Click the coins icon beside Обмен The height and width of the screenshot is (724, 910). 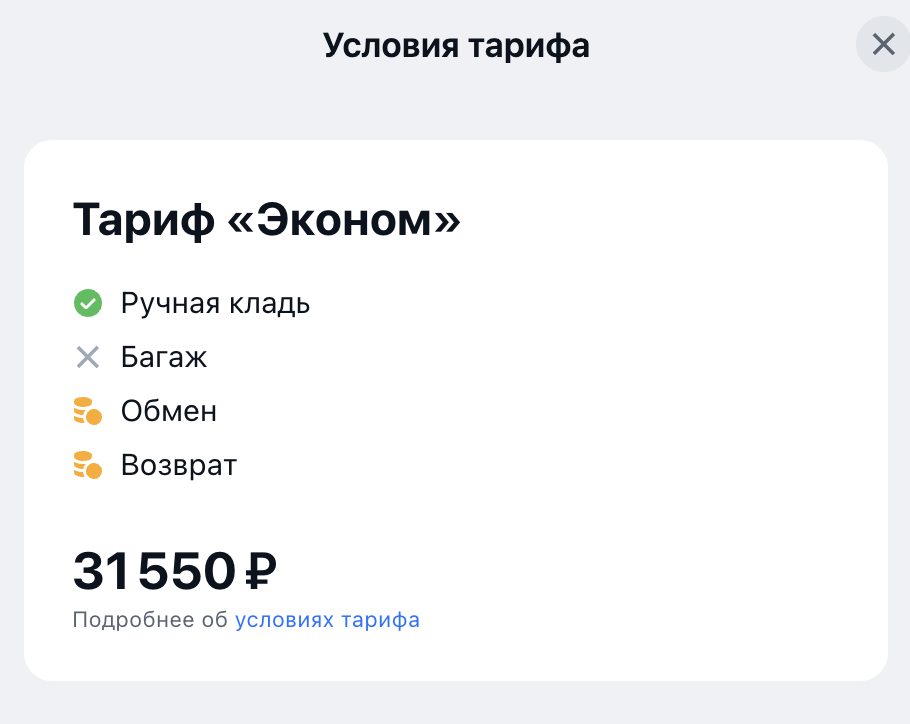(88, 411)
